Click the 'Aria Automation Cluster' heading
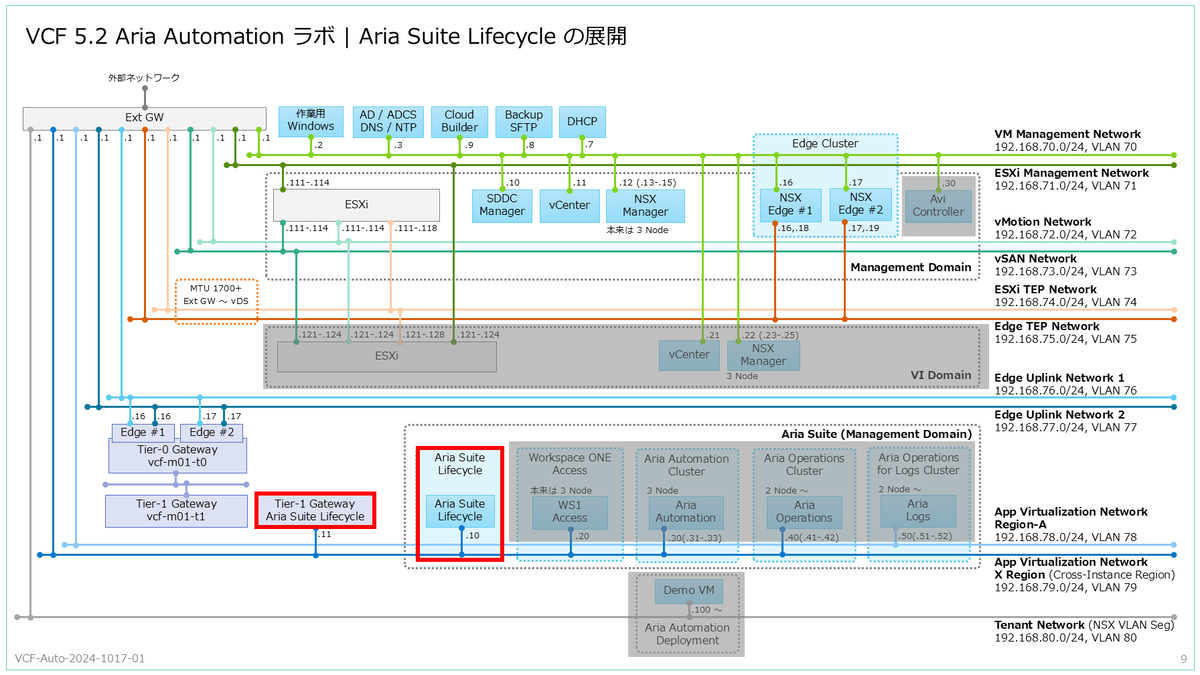Viewport: 1200px width, 675px height. tap(687, 465)
